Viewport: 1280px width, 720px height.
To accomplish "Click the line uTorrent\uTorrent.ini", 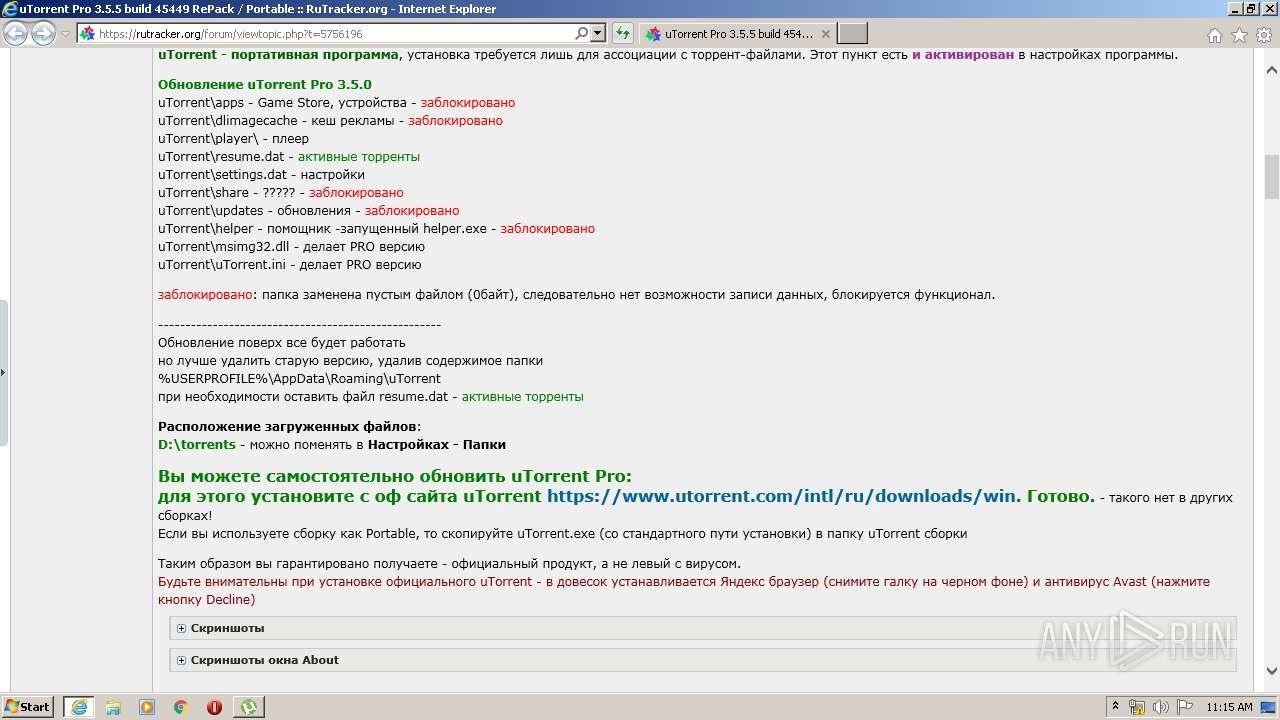I will click(x=289, y=265).
